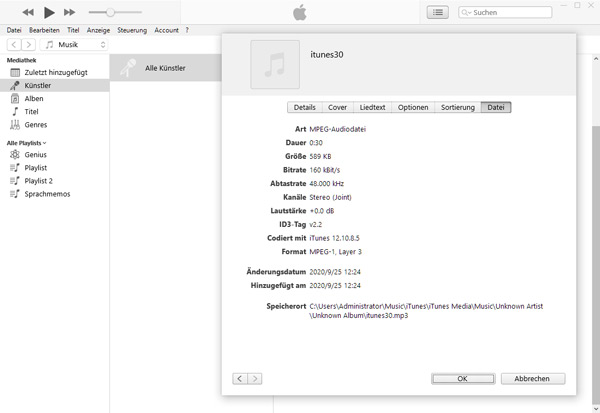Skip forward with the fast-forward button
This screenshot has width=600, height=413.
pos(69,12)
